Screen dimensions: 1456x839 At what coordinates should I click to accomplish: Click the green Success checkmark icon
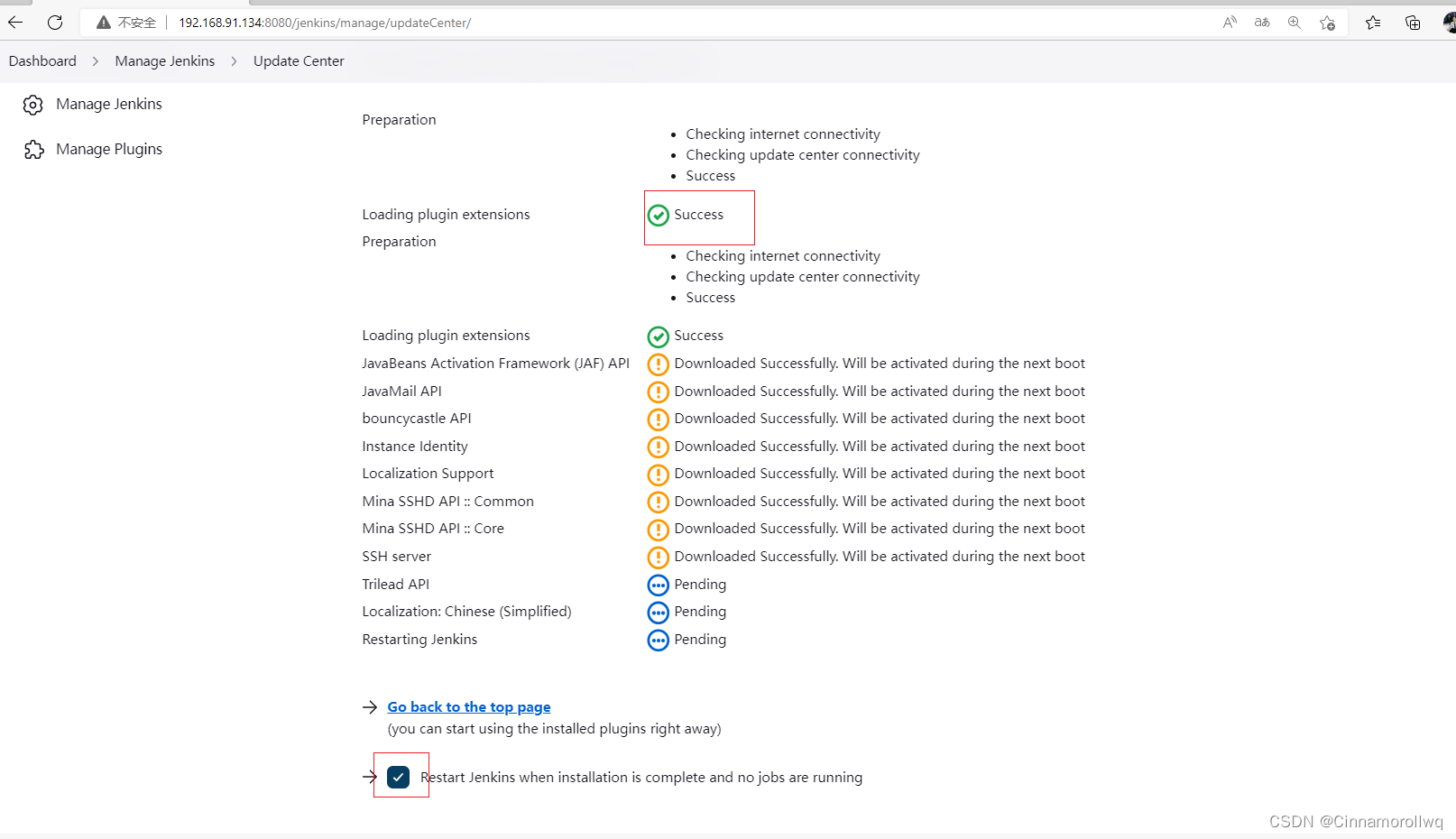pos(659,215)
